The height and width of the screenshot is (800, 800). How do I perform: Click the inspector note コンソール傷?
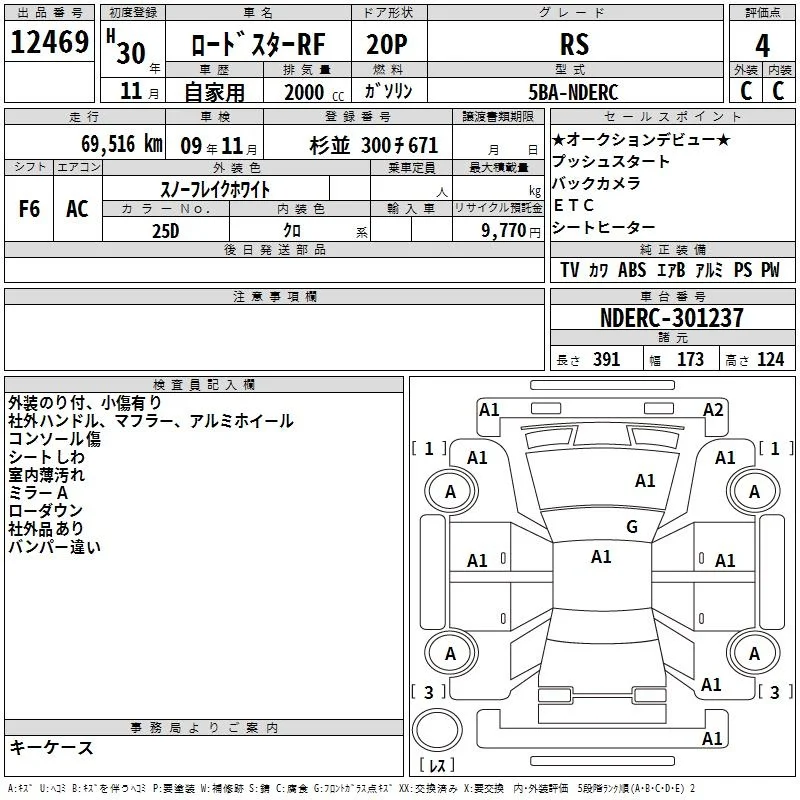click(x=55, y=439)
